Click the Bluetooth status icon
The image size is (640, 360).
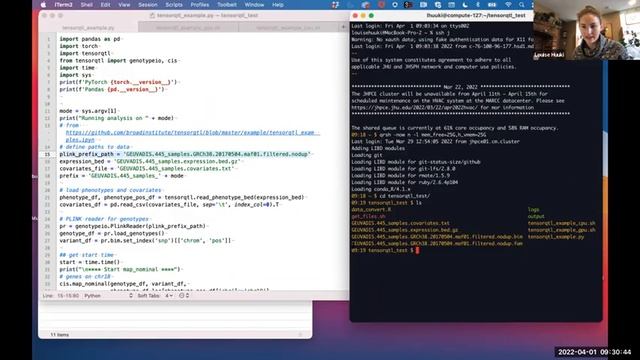point(478,5)
